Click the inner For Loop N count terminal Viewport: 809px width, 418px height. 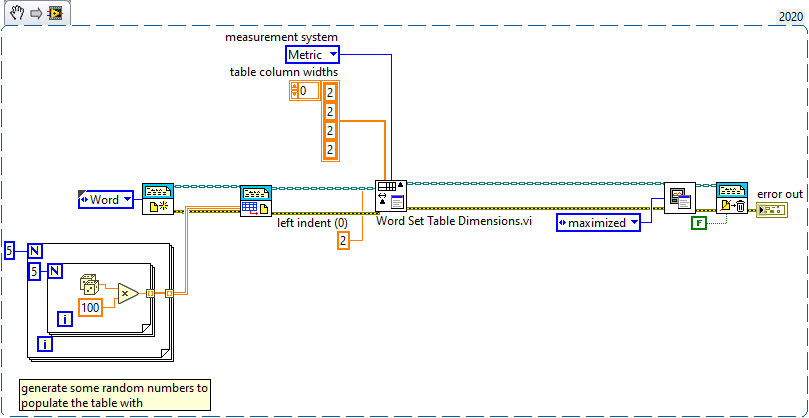tap(55, 271)
